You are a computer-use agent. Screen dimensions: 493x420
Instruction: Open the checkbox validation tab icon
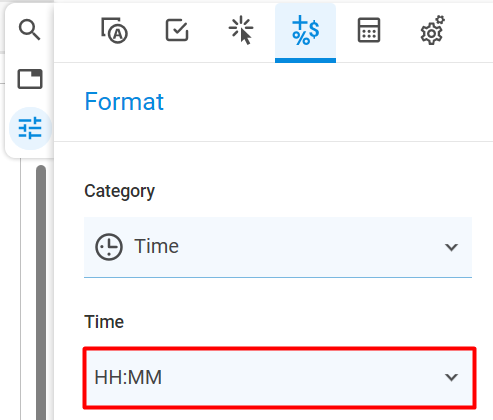[177, 30]
